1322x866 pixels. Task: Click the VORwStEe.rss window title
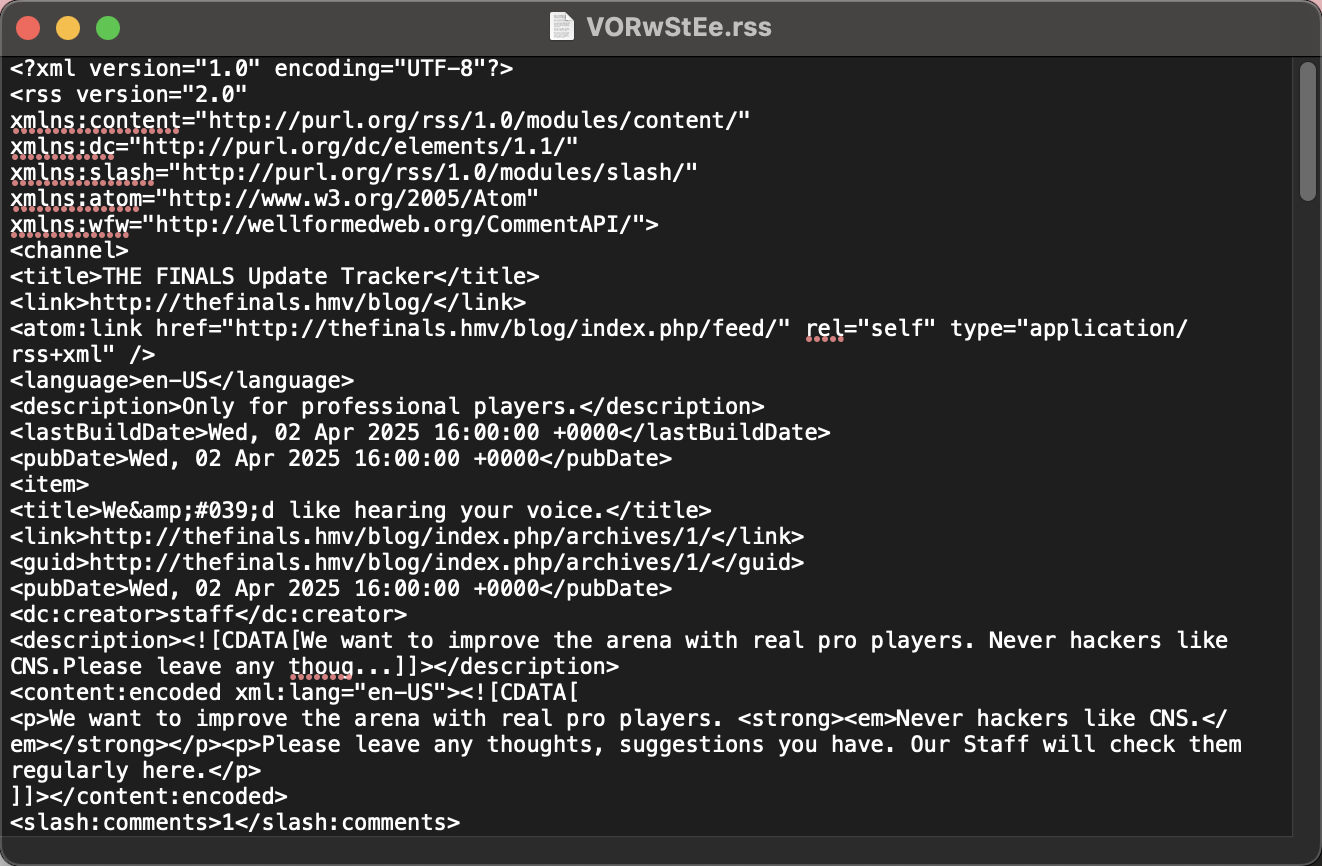(679, 27)
